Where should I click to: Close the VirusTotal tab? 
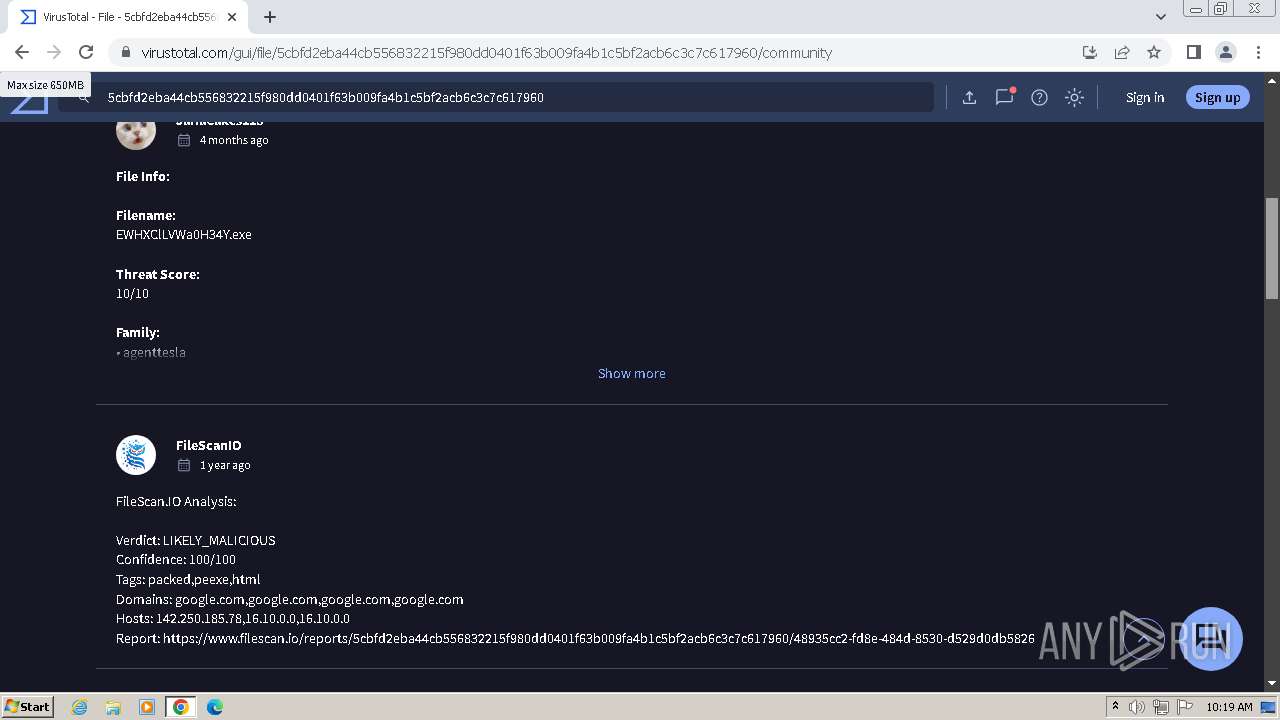pos(233,17)
